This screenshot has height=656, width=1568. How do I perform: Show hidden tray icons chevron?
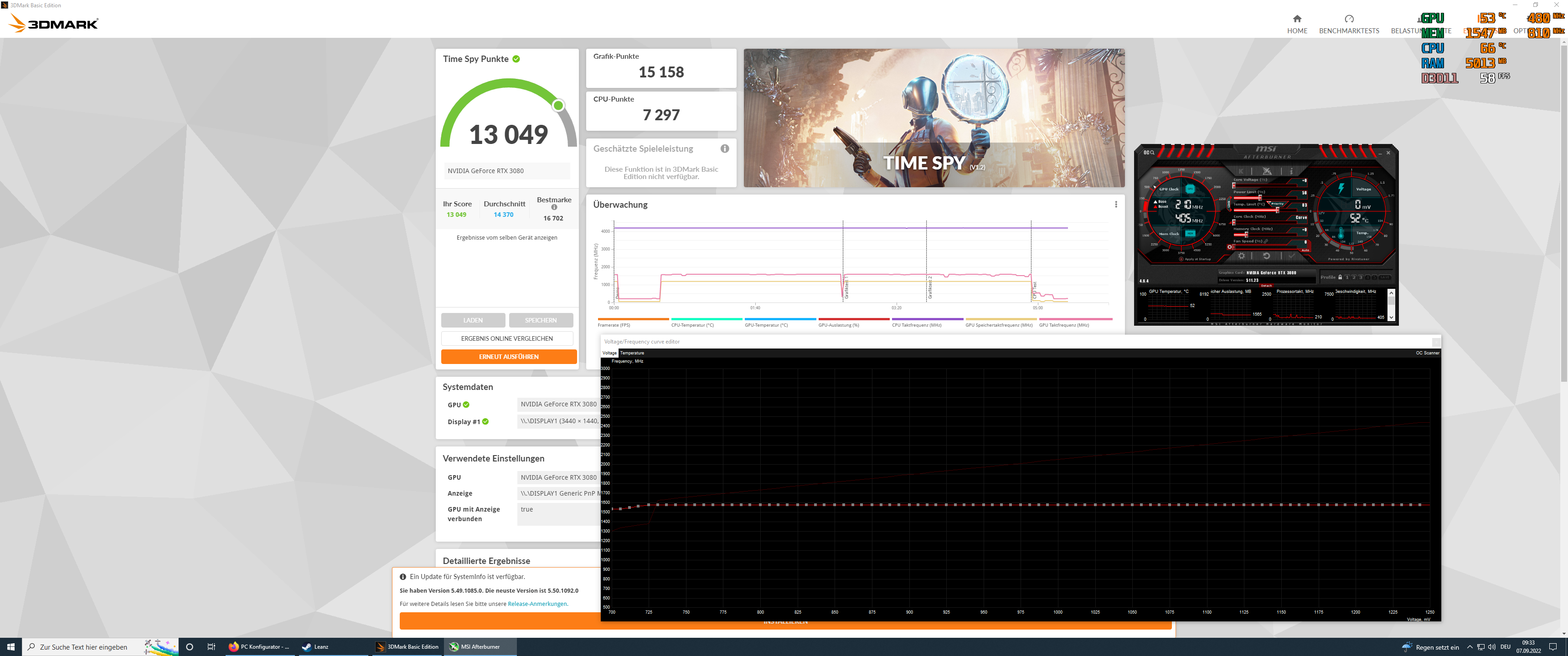click(1470, 647)
